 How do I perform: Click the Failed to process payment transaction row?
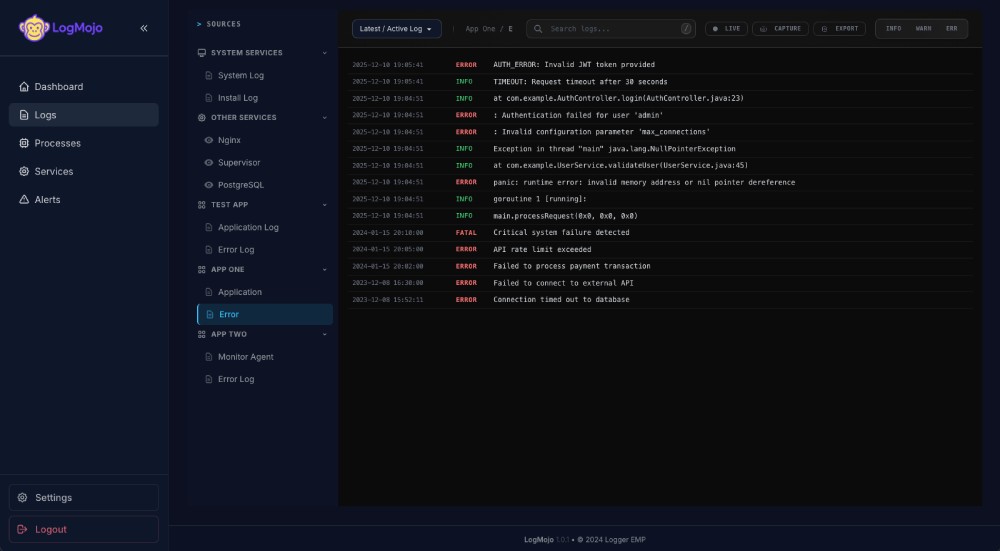coord(660,266)
